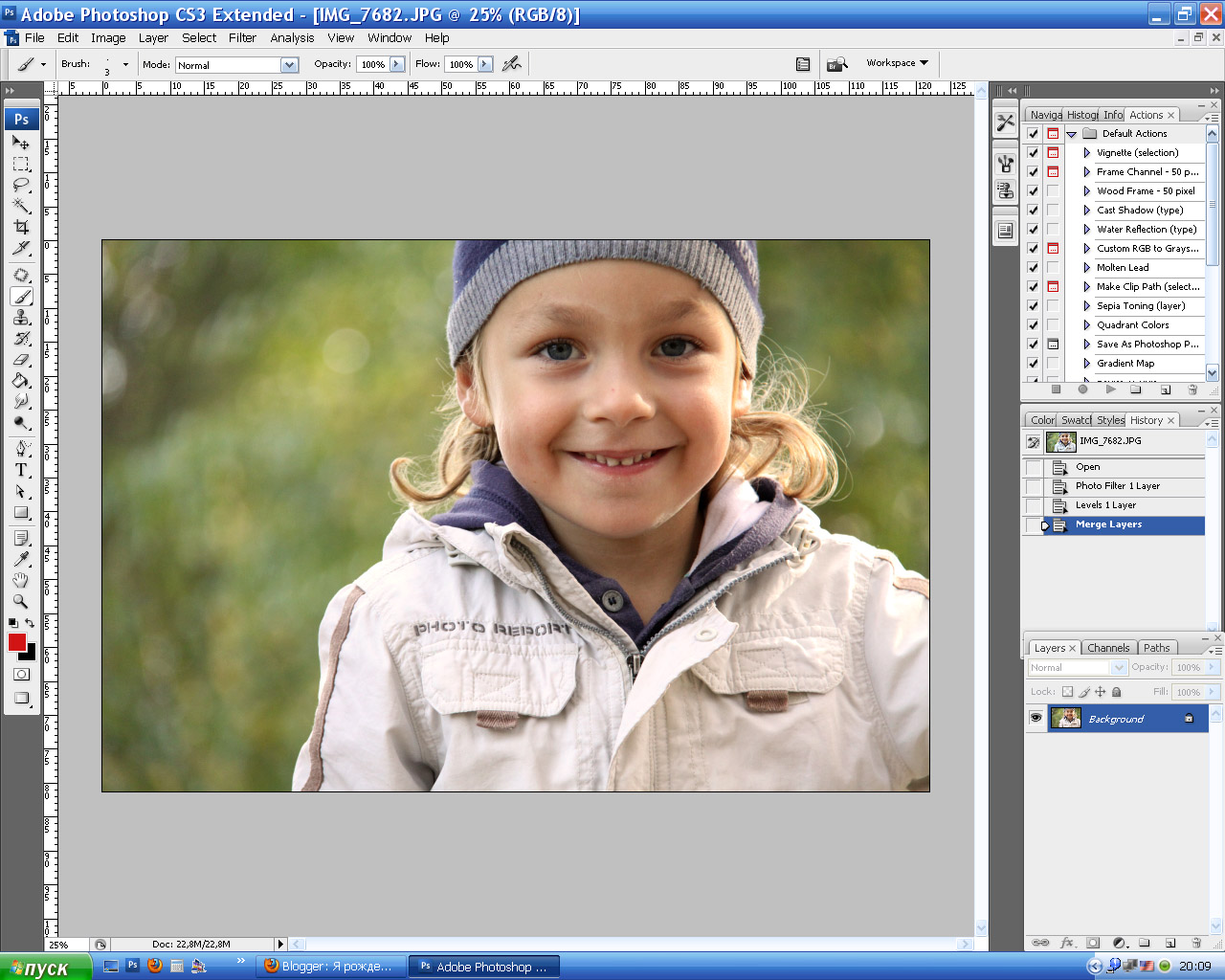This screenshot has height=980, width=1225.
Task: Select the Crop tool
Action: [21, 227]
